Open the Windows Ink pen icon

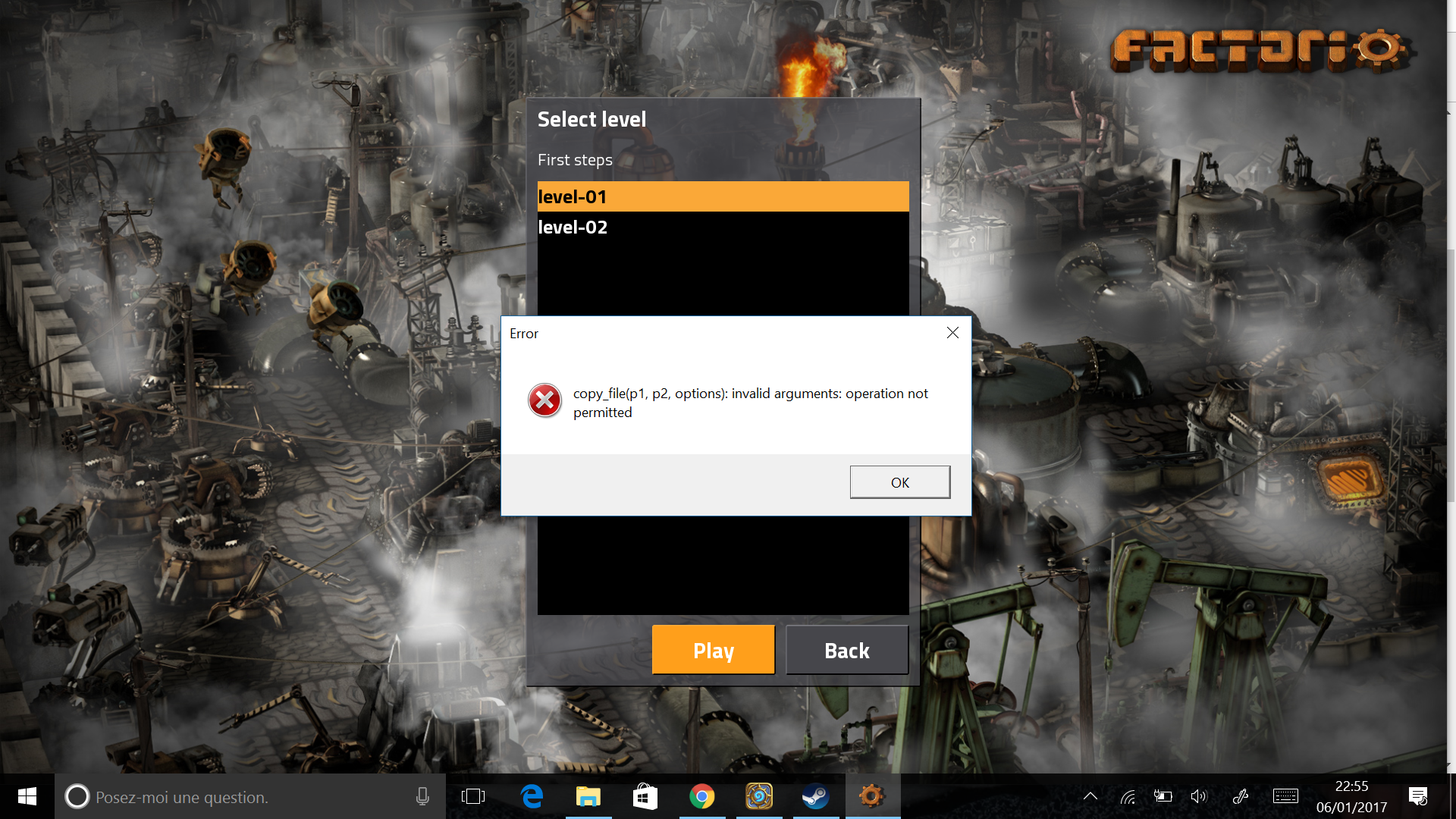pyautogui.click(x=1241, y=796)
